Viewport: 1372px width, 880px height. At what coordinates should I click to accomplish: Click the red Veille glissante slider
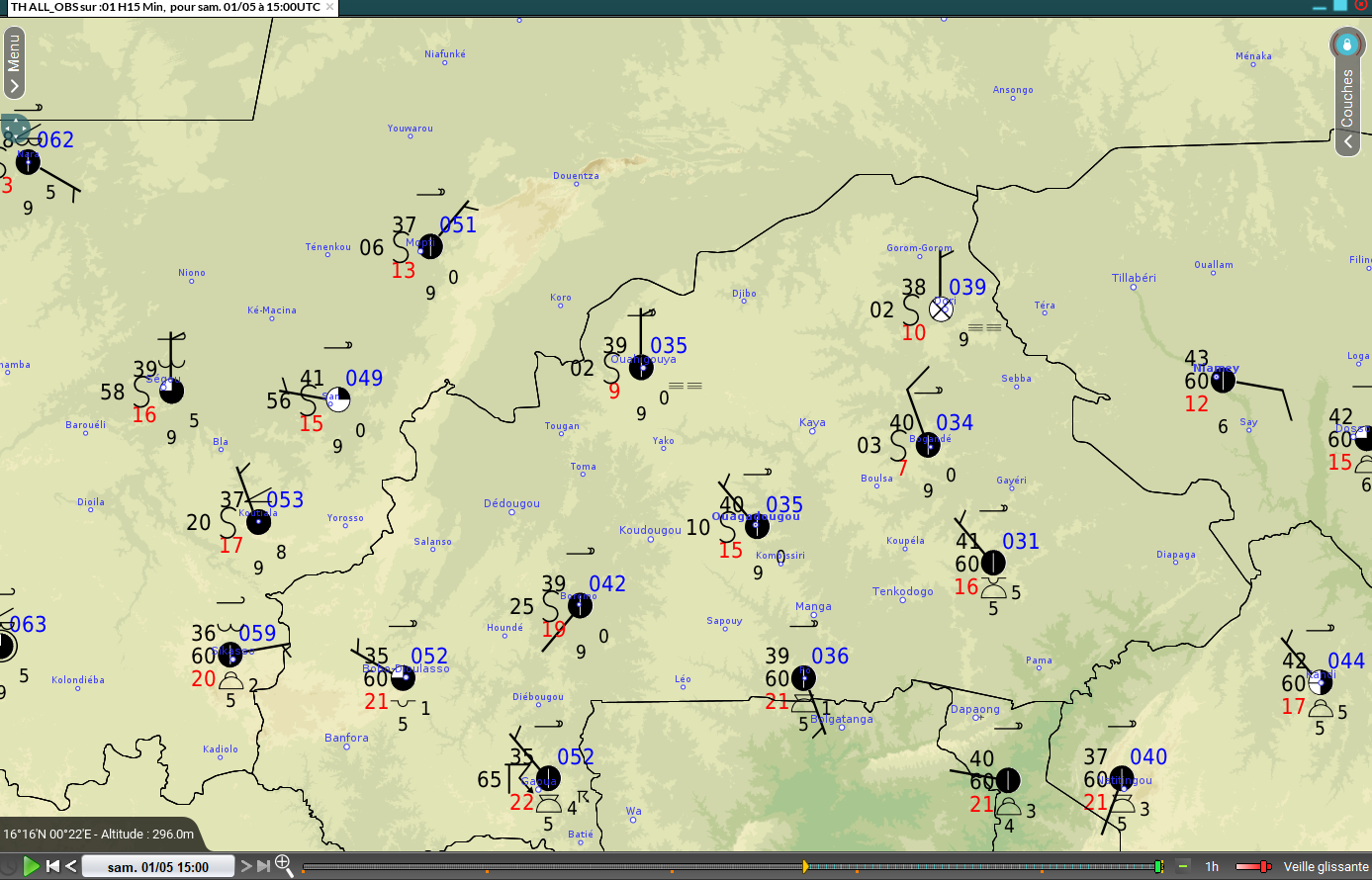(x=1253, y=867)
